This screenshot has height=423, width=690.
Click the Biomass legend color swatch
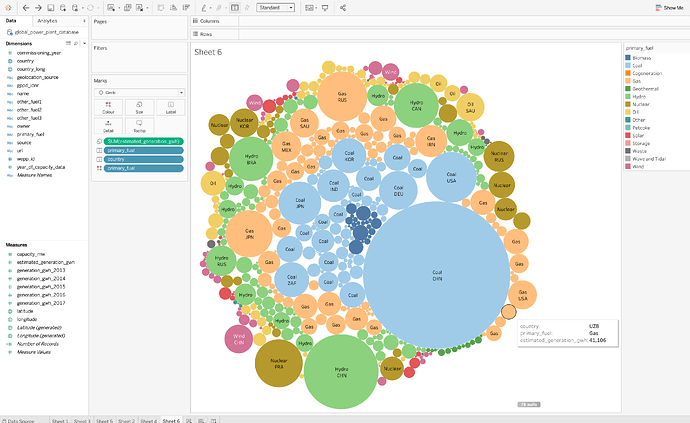click(628, 58)
